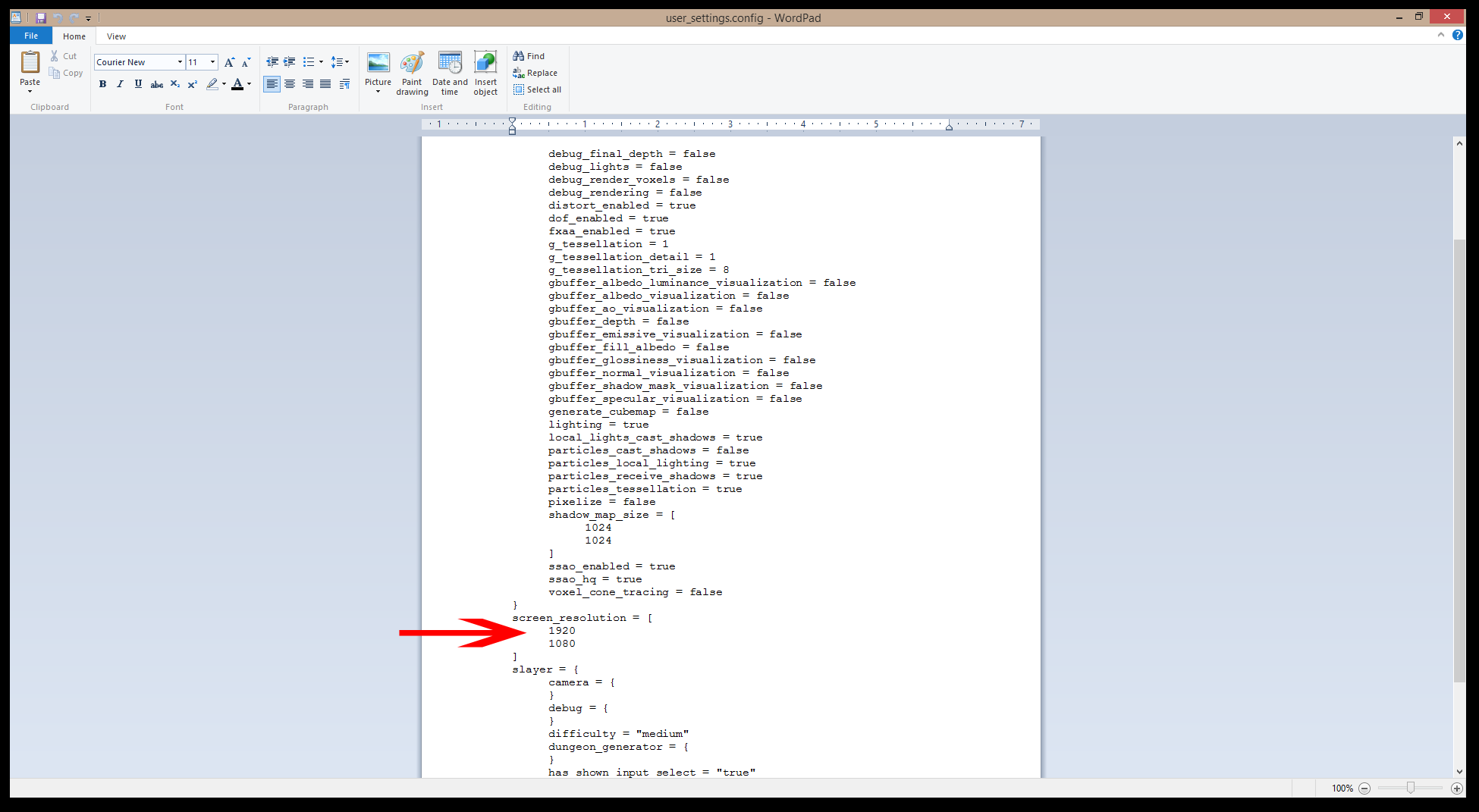This screenshot has height=812, width=1479.
Task: Decrease the paragraph indent
Action: (272, 62)
